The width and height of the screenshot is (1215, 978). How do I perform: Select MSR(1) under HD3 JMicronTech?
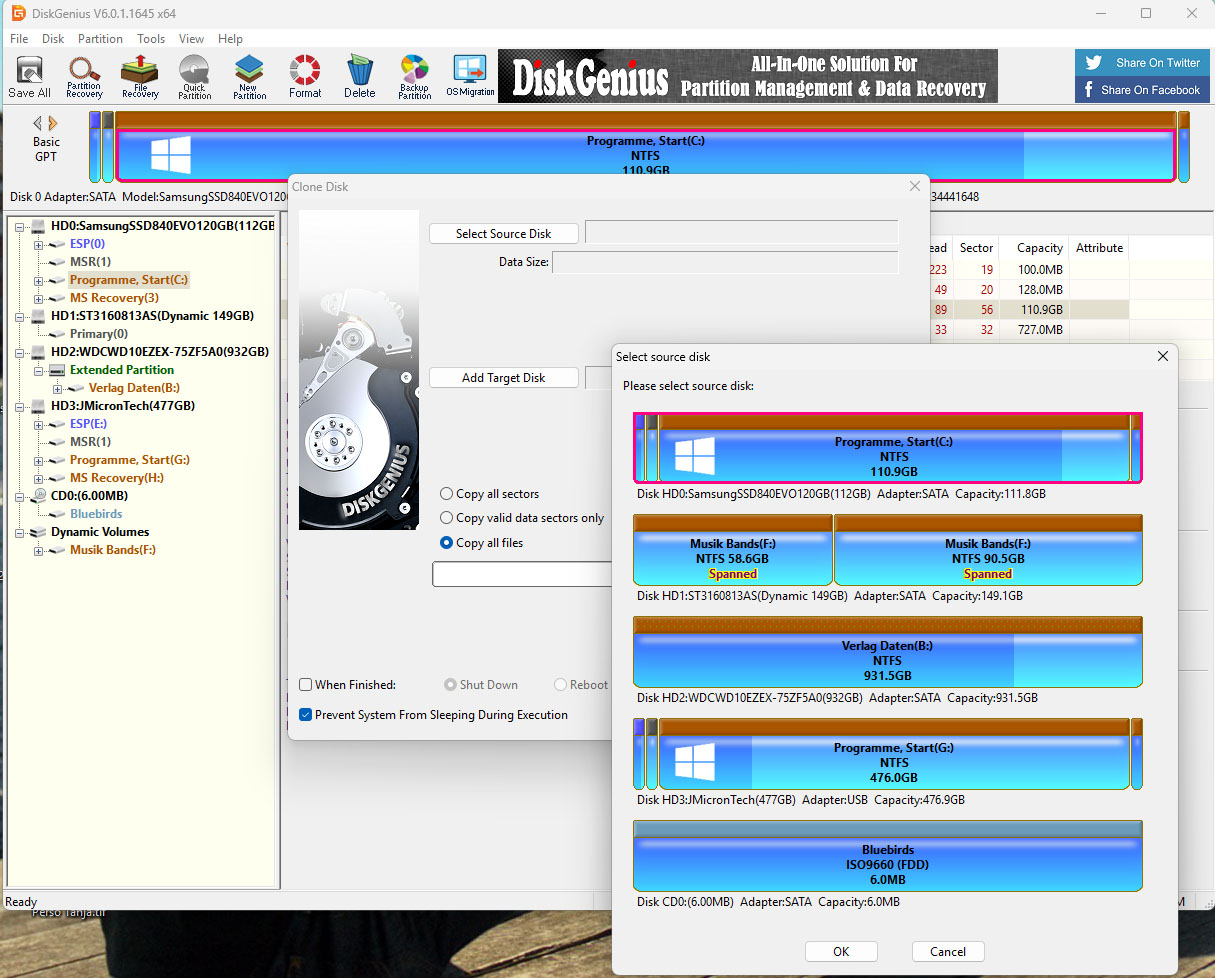pyautogui.click(x=90, y=442)
